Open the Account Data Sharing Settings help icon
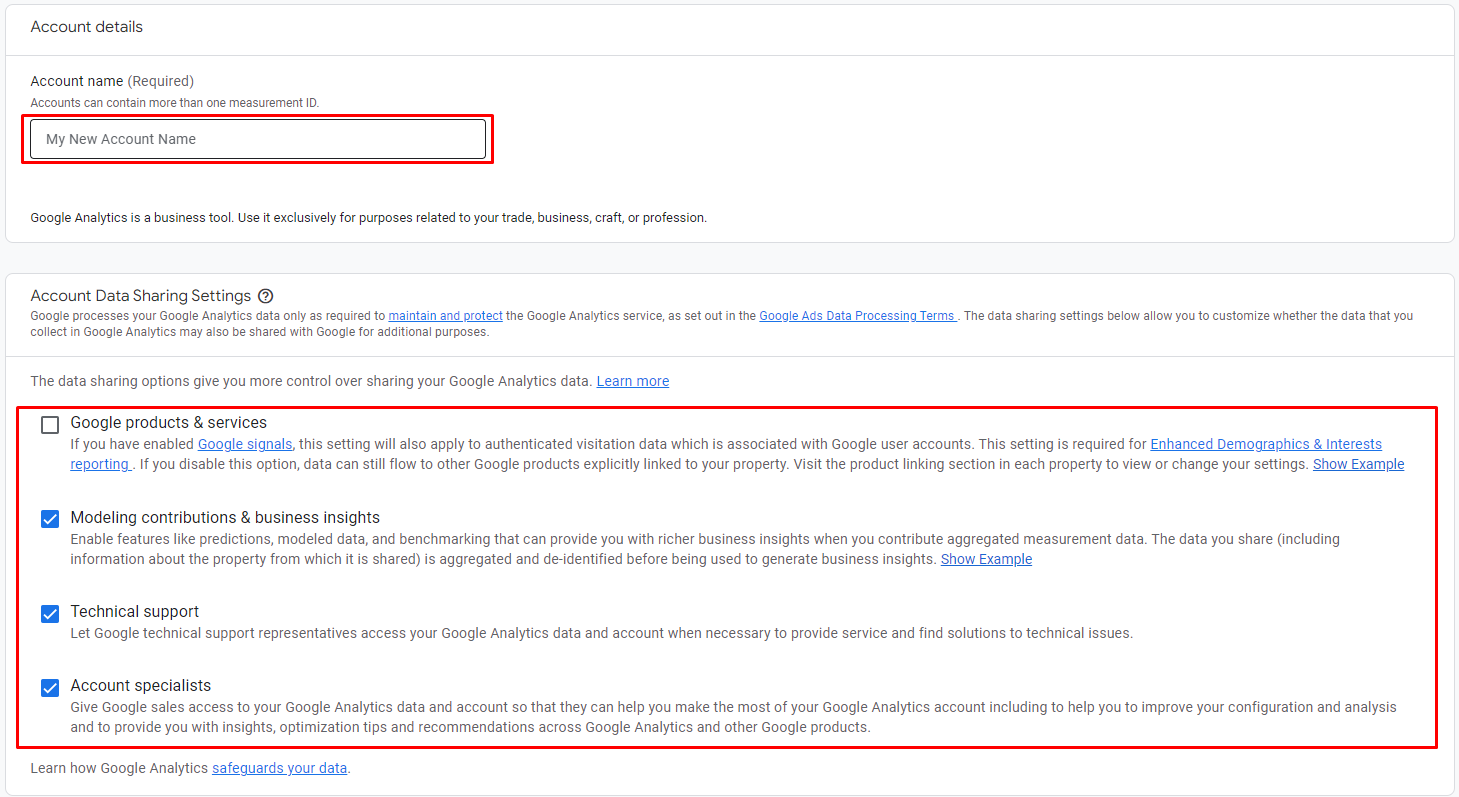Screen dimensions: 1459x797 click(x=265, y=296)
